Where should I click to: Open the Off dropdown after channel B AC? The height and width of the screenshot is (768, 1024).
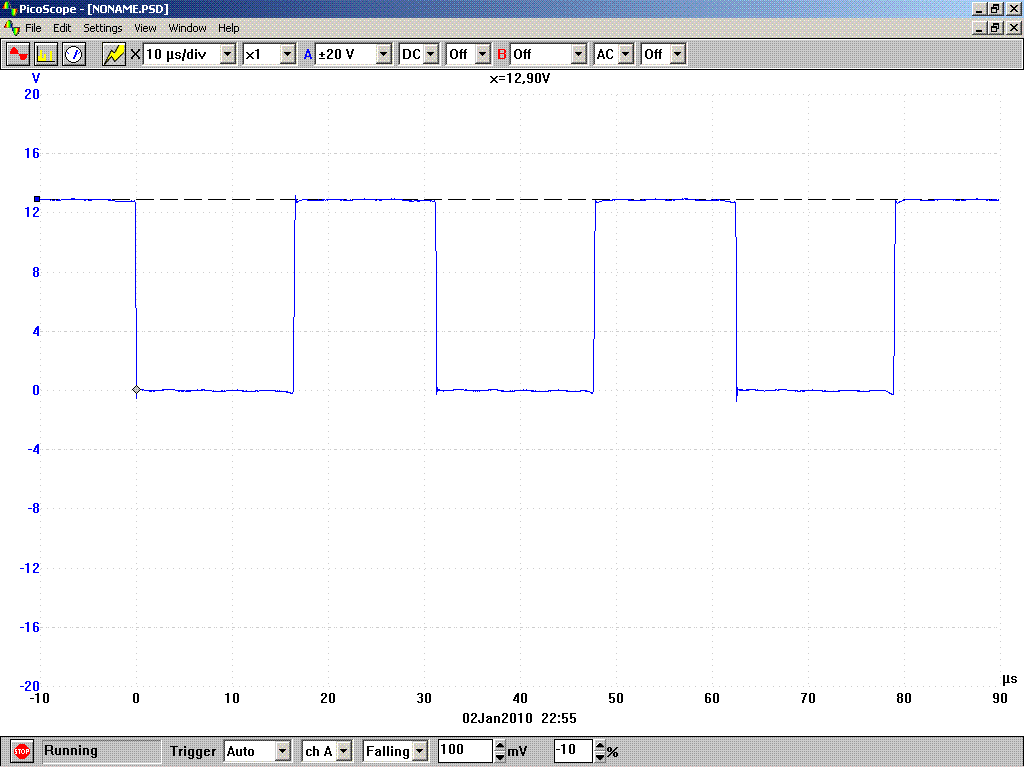tap(678, 54)
